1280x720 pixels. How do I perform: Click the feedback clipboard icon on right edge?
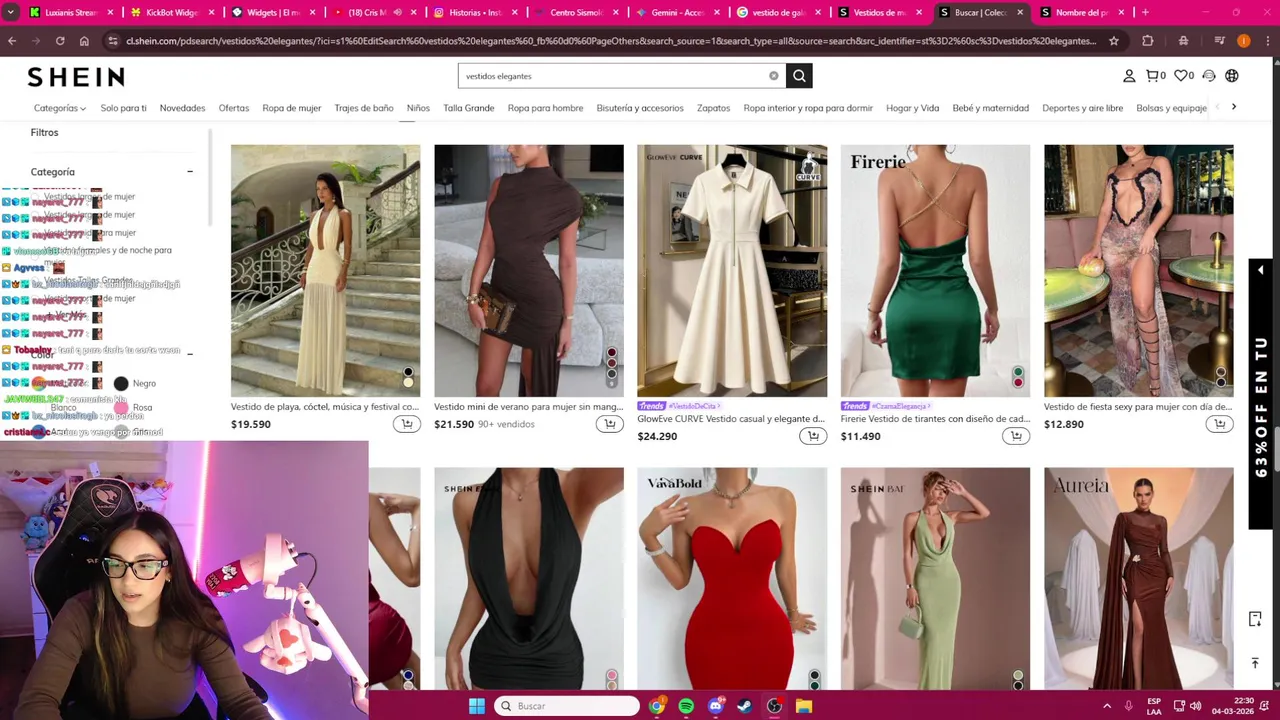pyautogui.click(x=1255, y=619)
